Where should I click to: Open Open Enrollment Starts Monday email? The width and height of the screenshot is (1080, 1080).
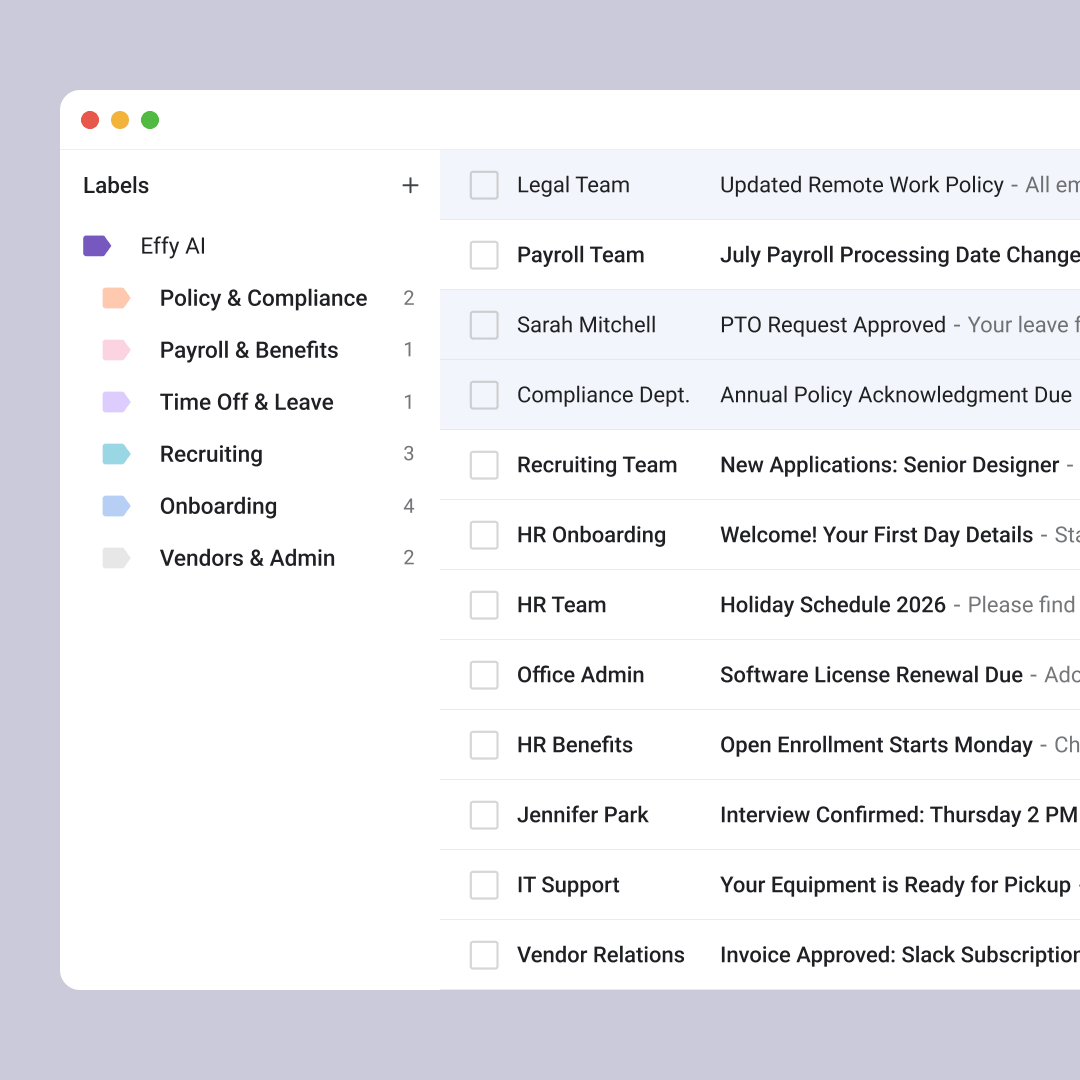(x=876, y=745)
